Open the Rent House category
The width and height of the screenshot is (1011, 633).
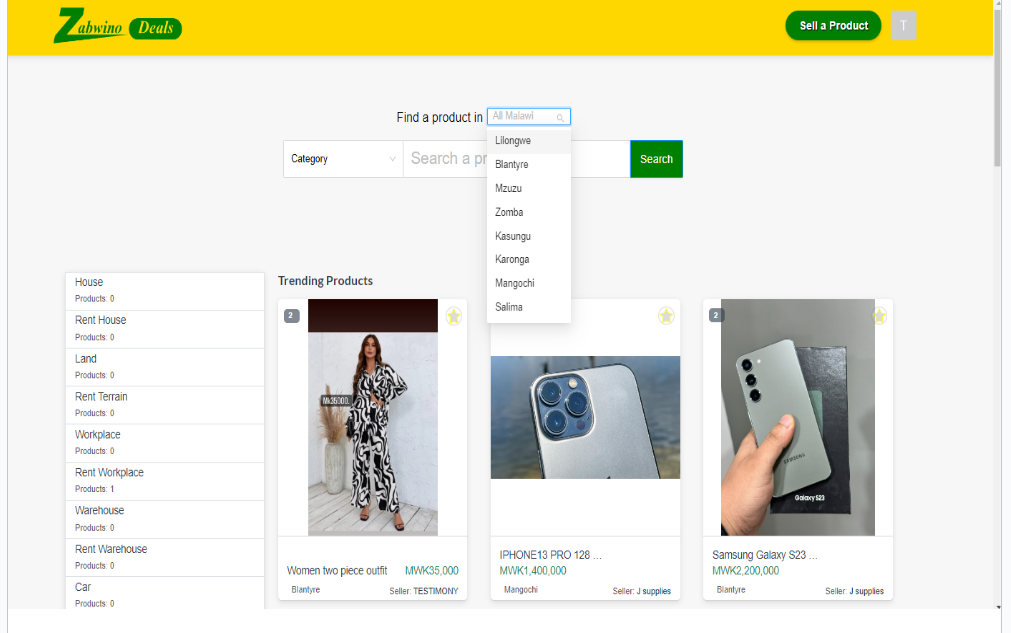pos(165,329)
